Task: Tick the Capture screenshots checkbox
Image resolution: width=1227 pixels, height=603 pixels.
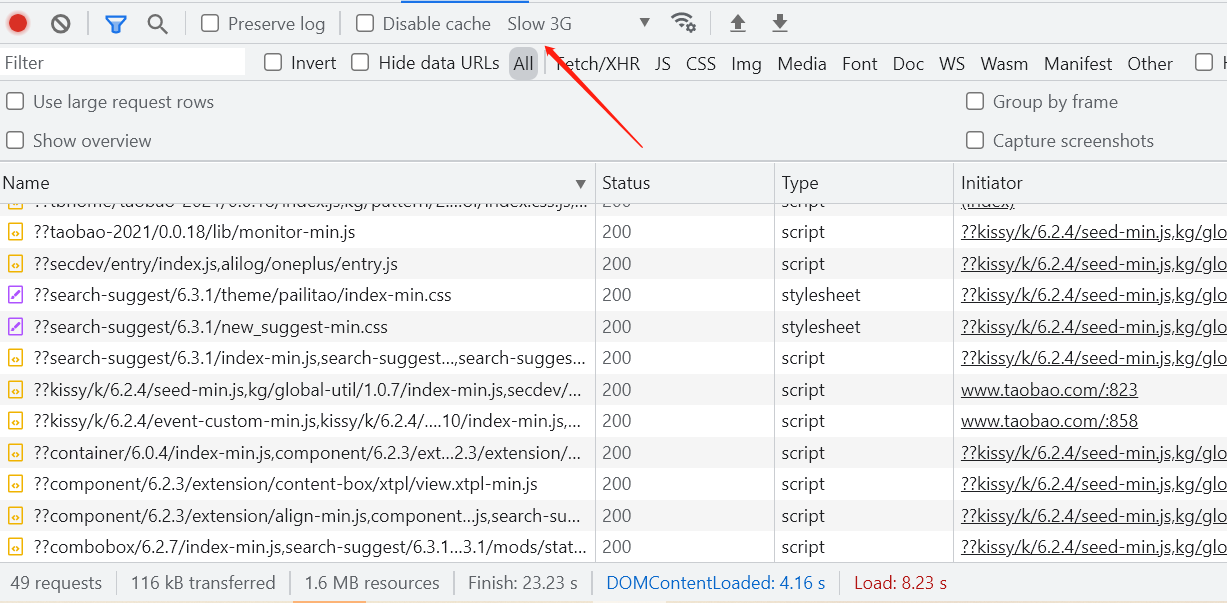Action: tap(975, 141)
